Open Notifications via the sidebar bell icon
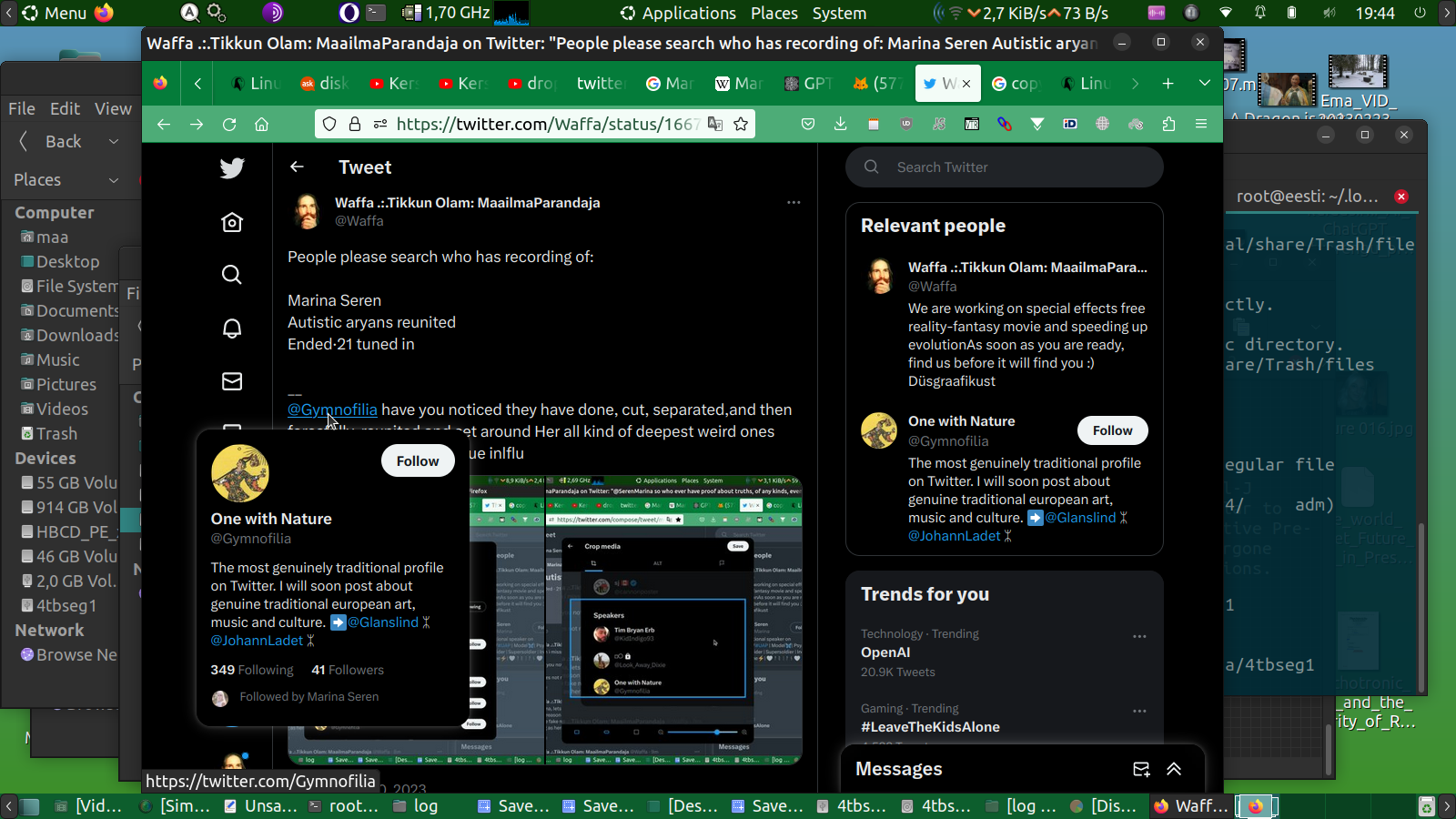The width and height of the screenshot is (1456, 819). 232,329
